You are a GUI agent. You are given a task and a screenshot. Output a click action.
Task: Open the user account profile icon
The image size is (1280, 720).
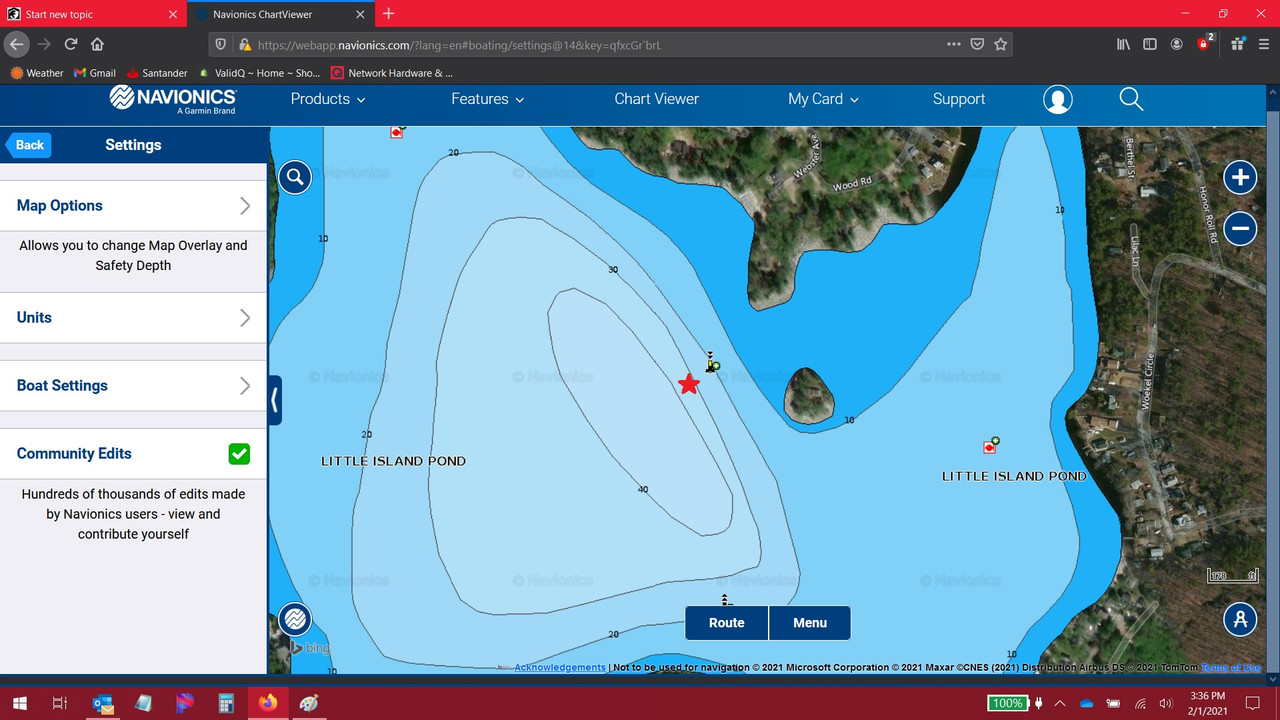coord(1057,99)
